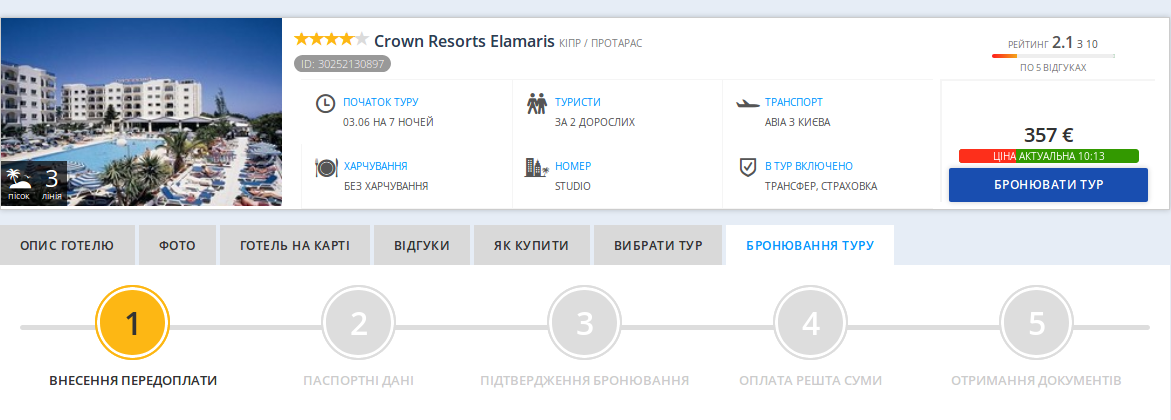Click the building room type icon
The width and height of the screenshot is (1171, 420).
tap(537, 167)
